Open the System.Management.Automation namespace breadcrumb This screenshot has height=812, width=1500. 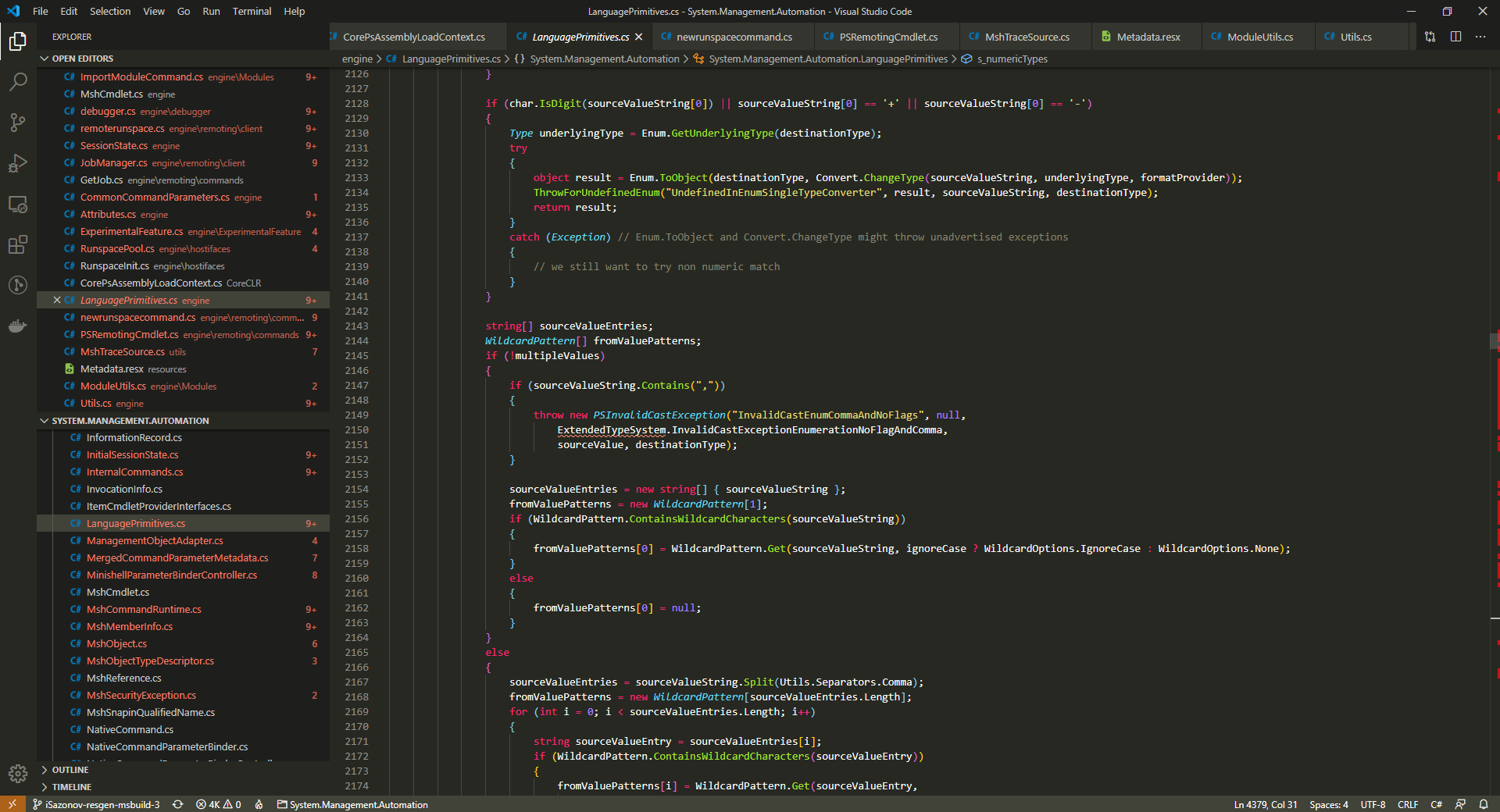(x=597, y=59)
